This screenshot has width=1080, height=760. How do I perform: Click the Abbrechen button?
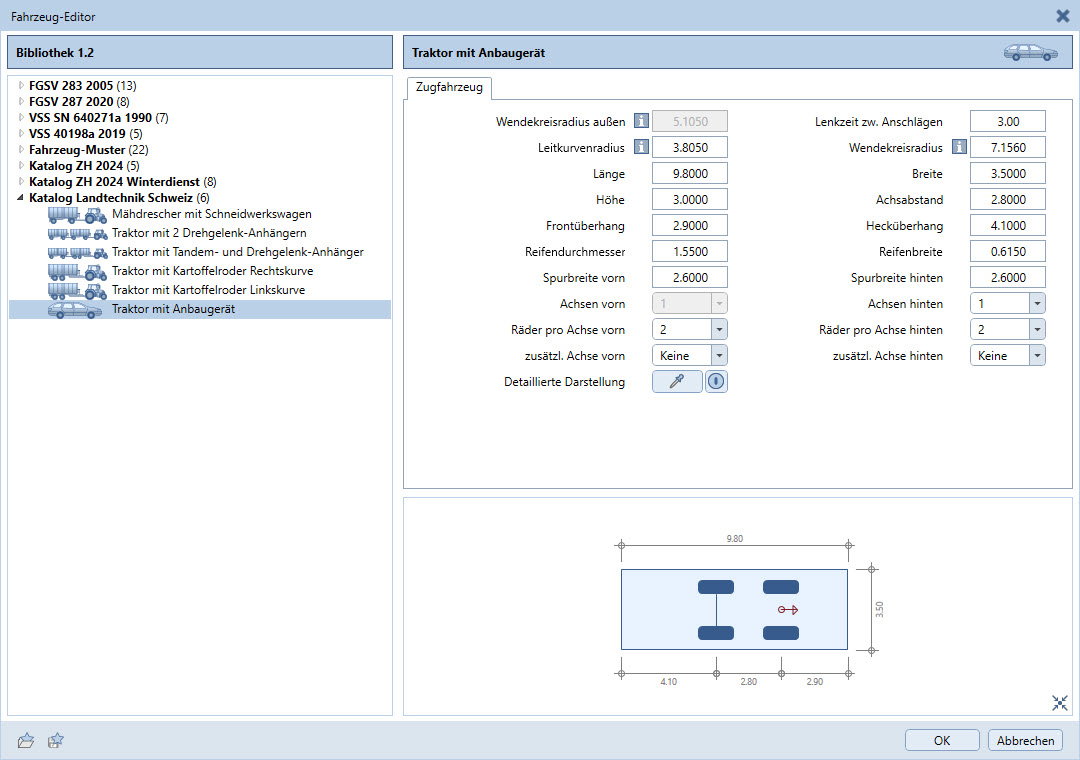1025,740
